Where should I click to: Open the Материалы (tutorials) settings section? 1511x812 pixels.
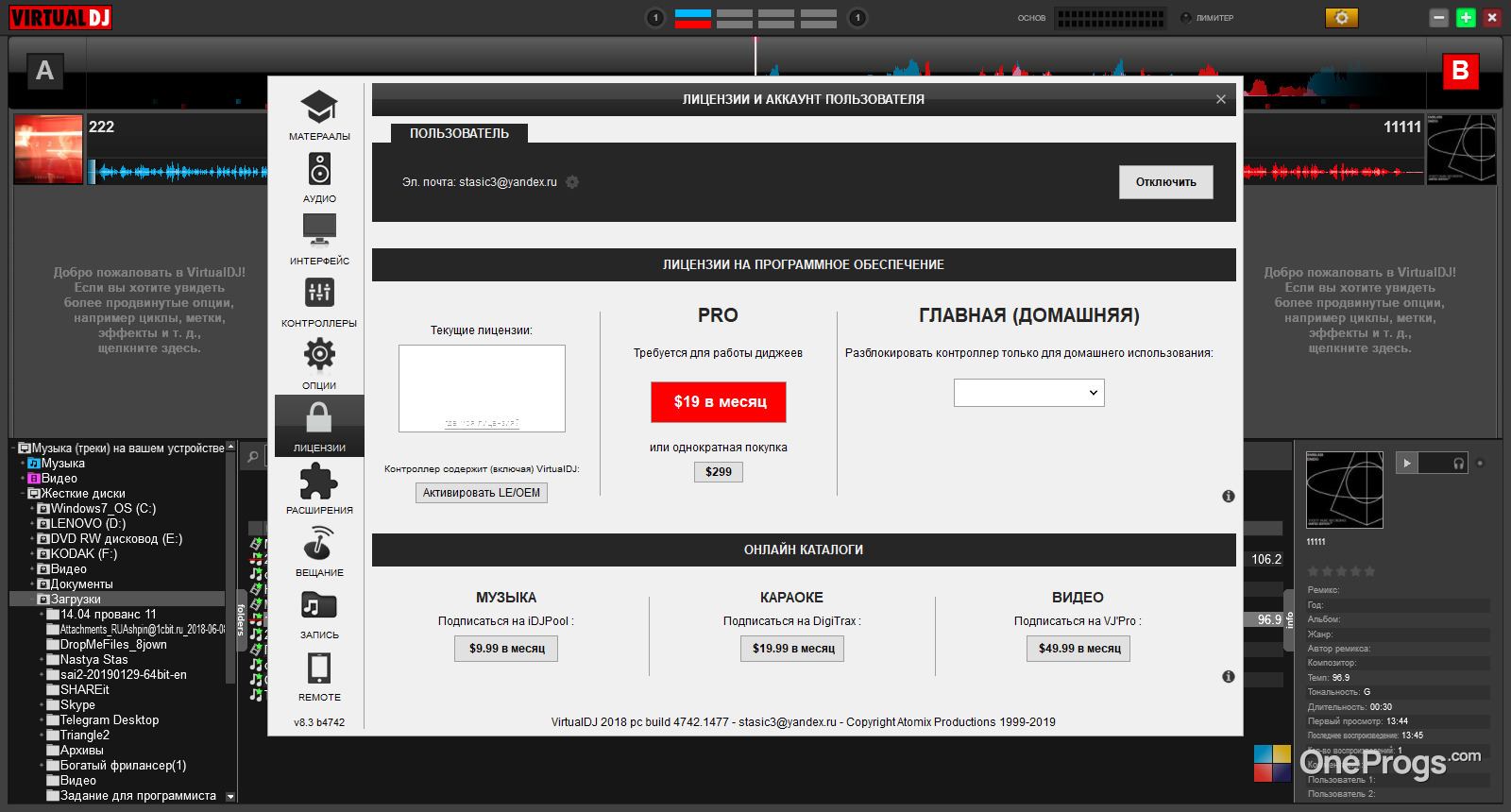pos(319,114)
